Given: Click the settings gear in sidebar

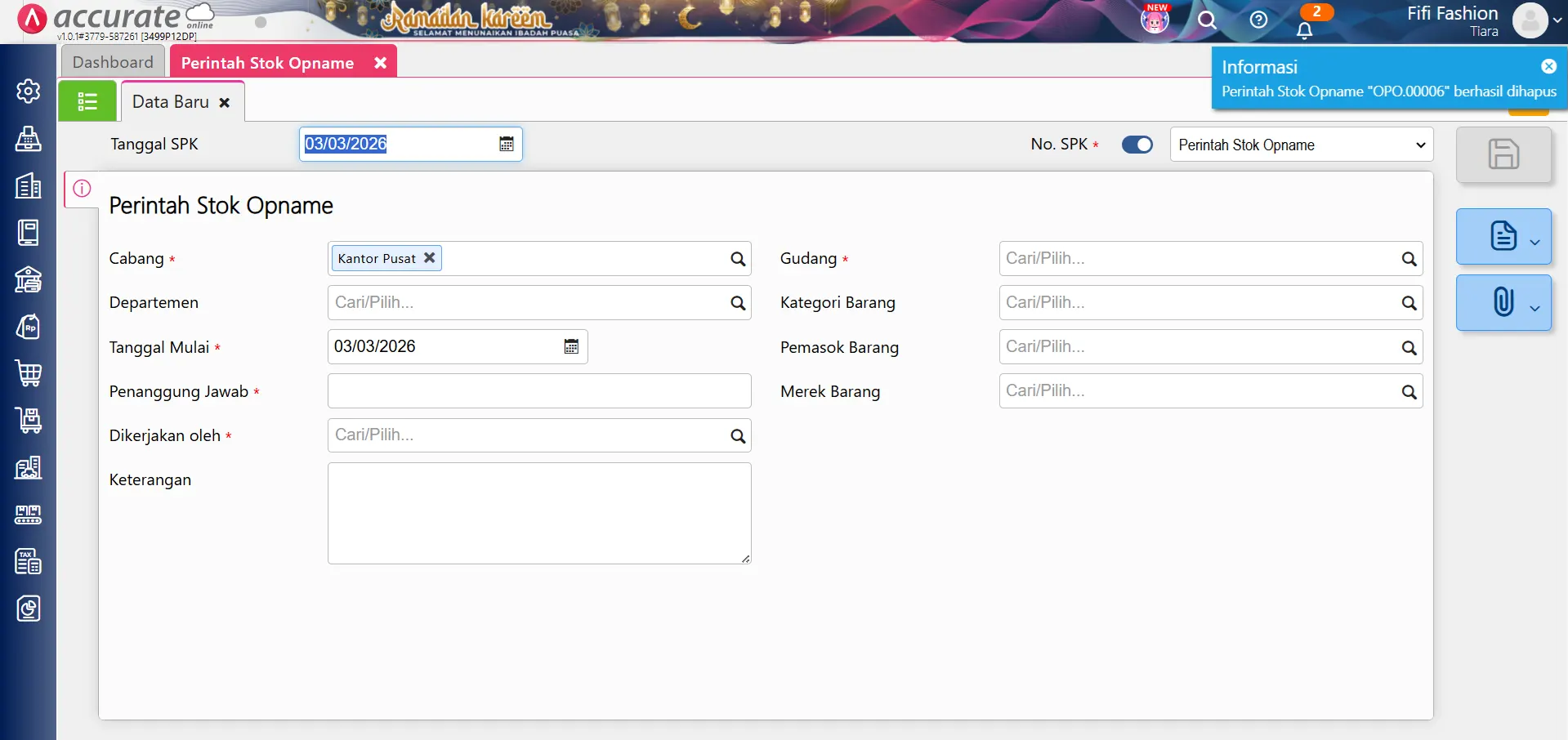Looking at the screenshot, I should tap(29, 91).
